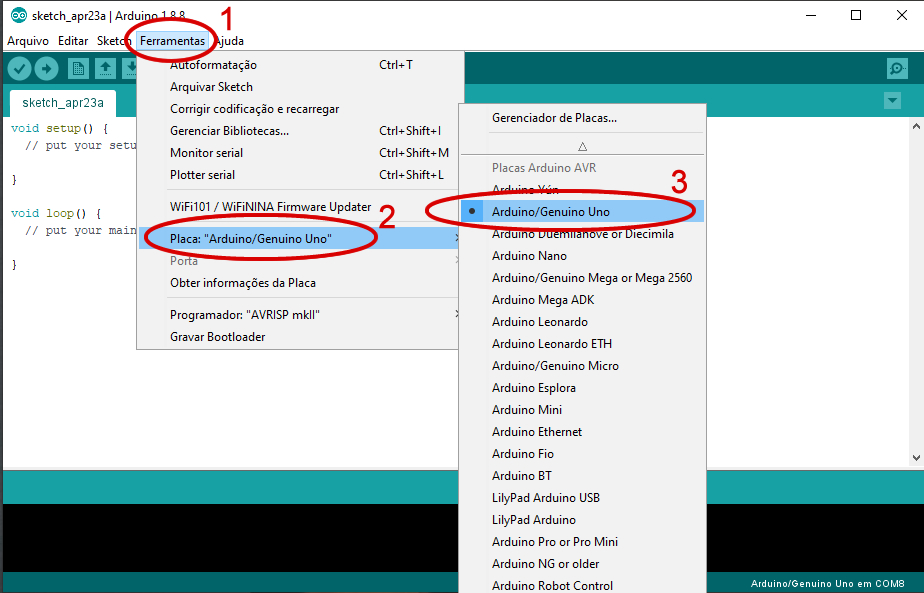Choose the Arduino BT board
This screenshot has height=593, width=924.
(582, 476)
